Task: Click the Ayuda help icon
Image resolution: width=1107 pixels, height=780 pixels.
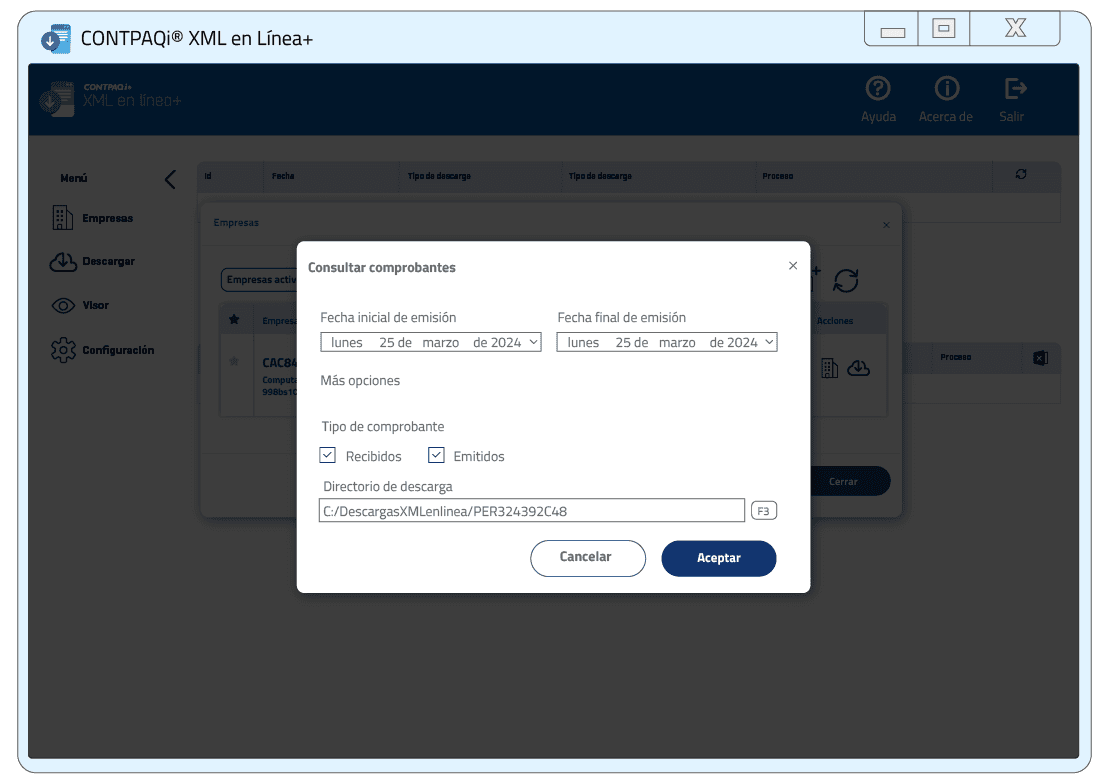Action: coord(878,90)
